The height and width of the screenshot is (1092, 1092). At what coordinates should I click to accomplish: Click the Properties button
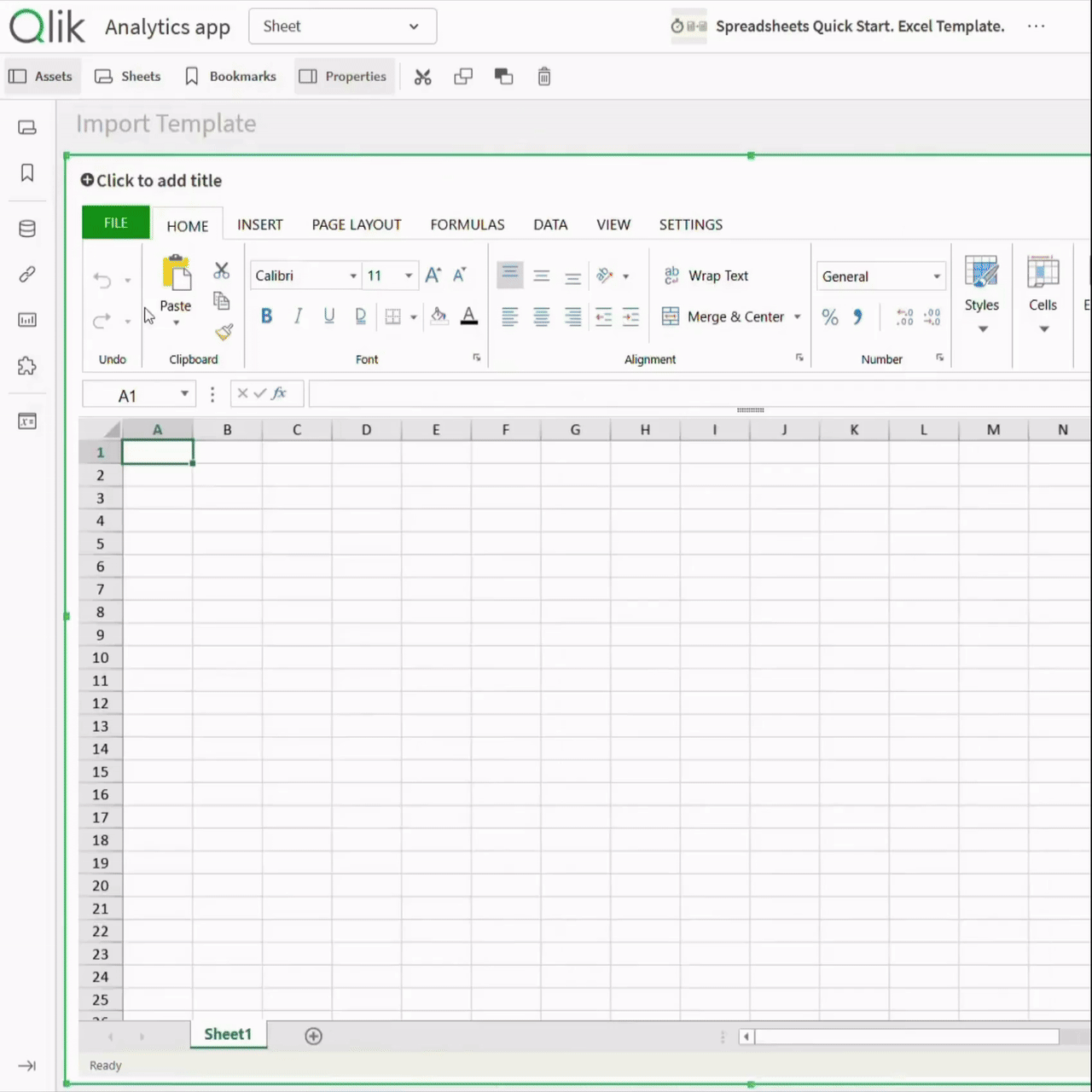pos(344,77)
